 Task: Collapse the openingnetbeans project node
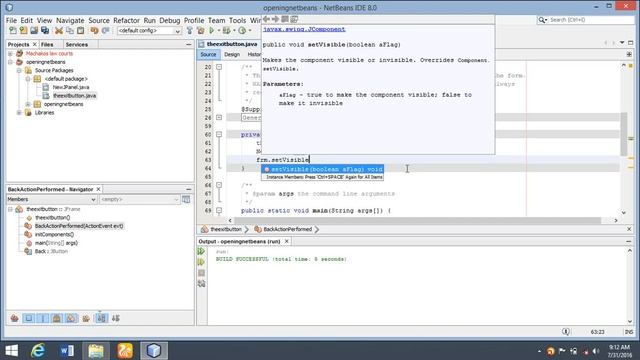click(10, 62)
